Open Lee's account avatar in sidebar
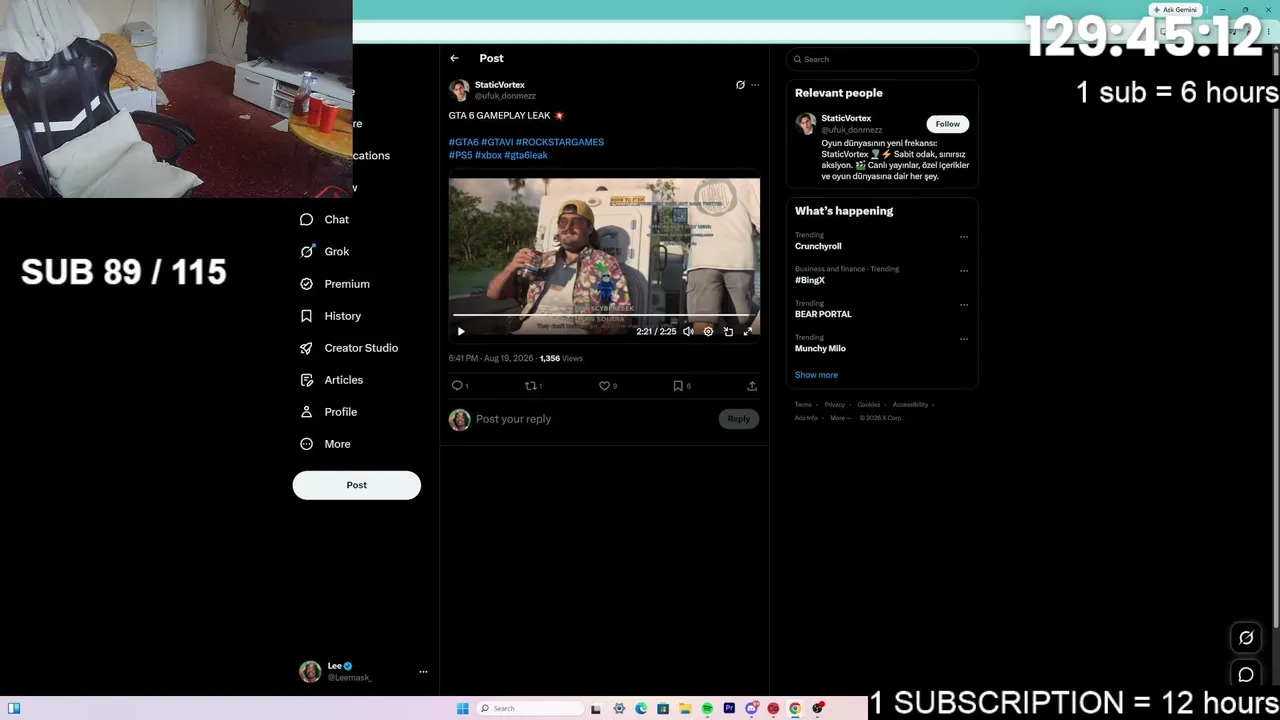The image size is (1280, 720). [x=310, y=671]
